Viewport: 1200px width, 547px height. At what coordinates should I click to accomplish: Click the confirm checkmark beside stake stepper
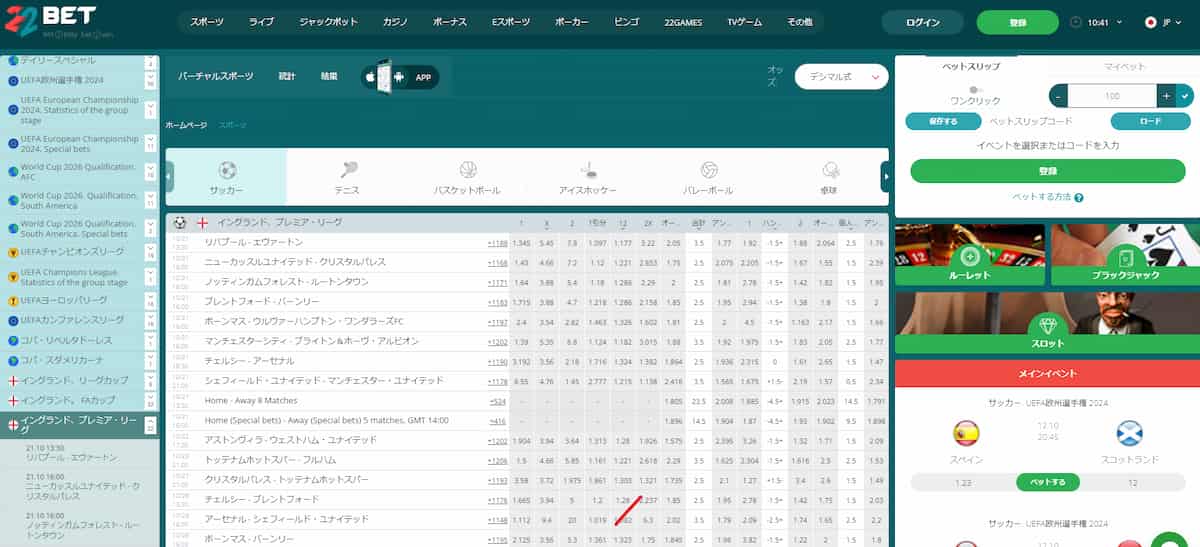coord(1185,96)
